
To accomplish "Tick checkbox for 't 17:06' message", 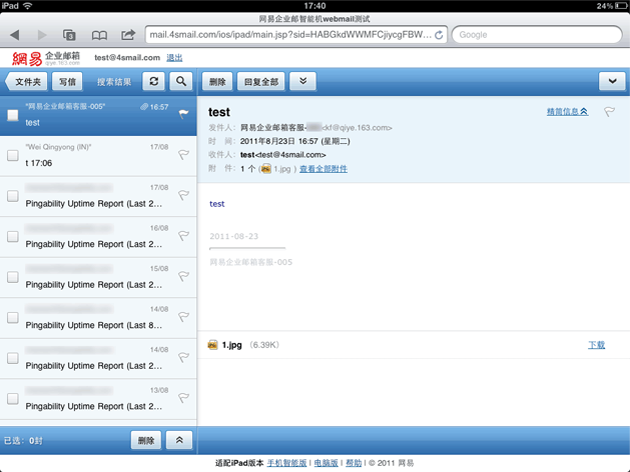I will [x=13, y=155].
